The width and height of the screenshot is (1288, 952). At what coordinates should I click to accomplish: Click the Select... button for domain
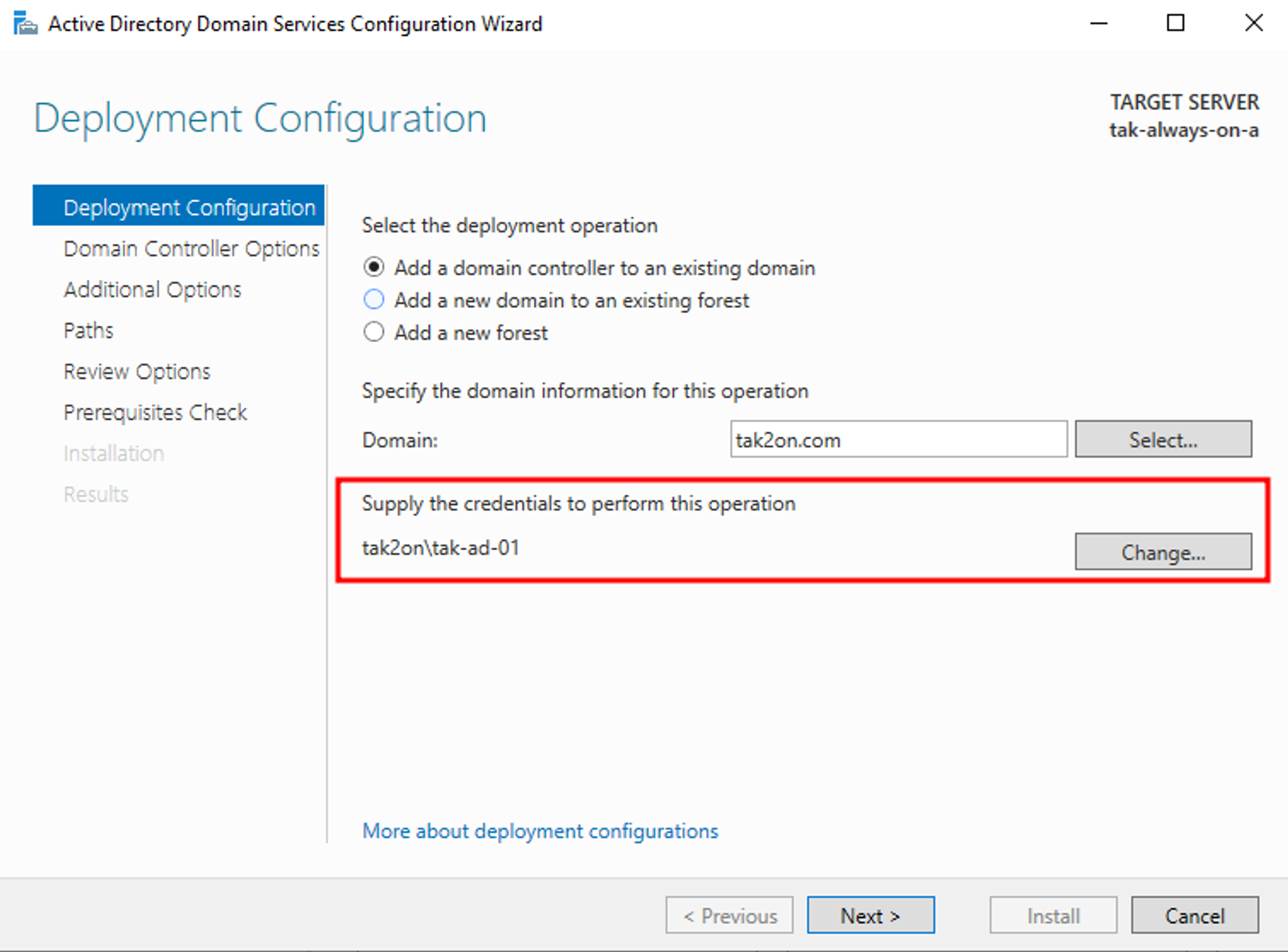[1163, 439]
